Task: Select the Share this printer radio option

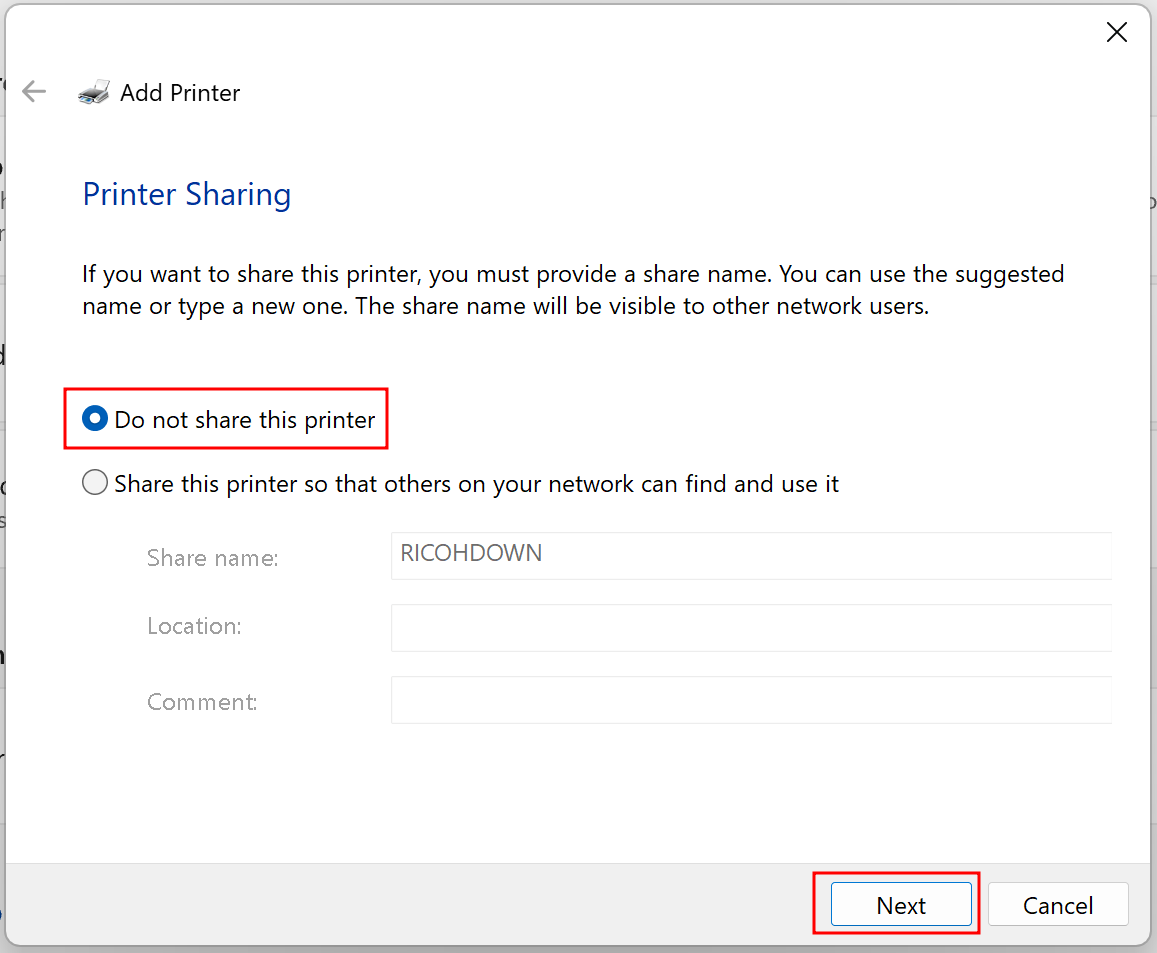Action: pyautogui.click(x=94, y=483)
